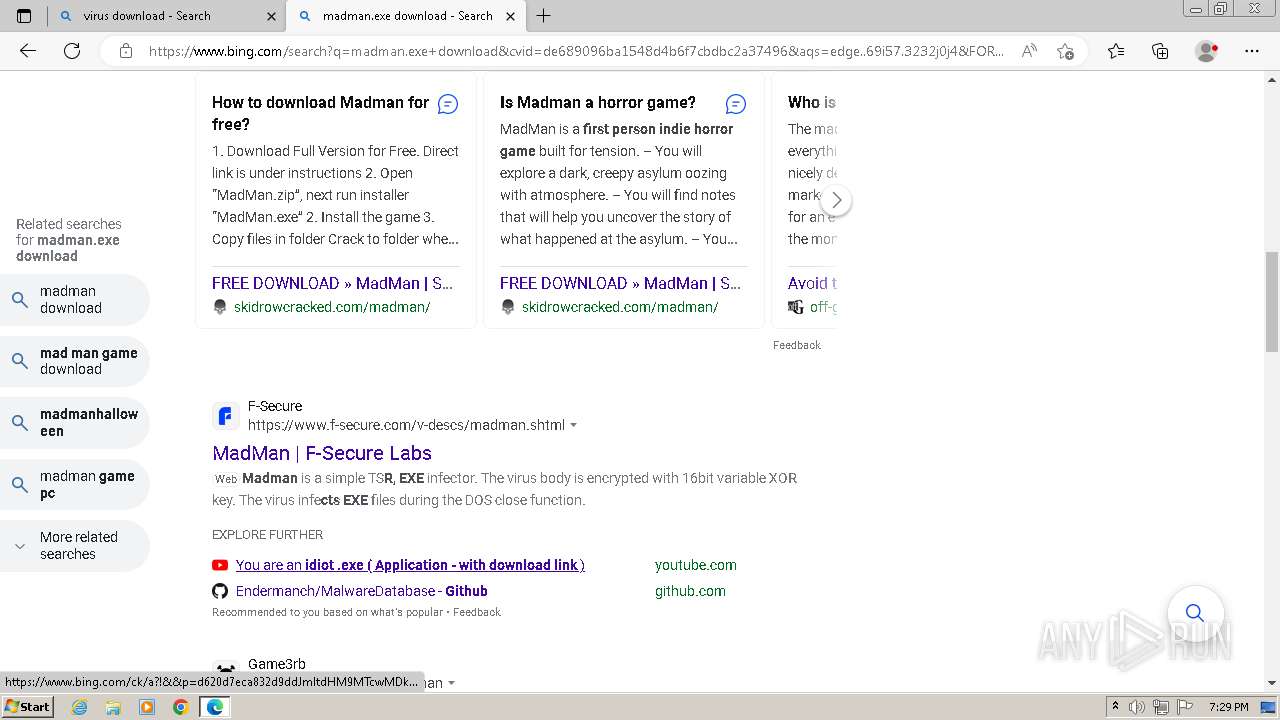Expand the Game3rb result URL dropdown

(451, 683)
